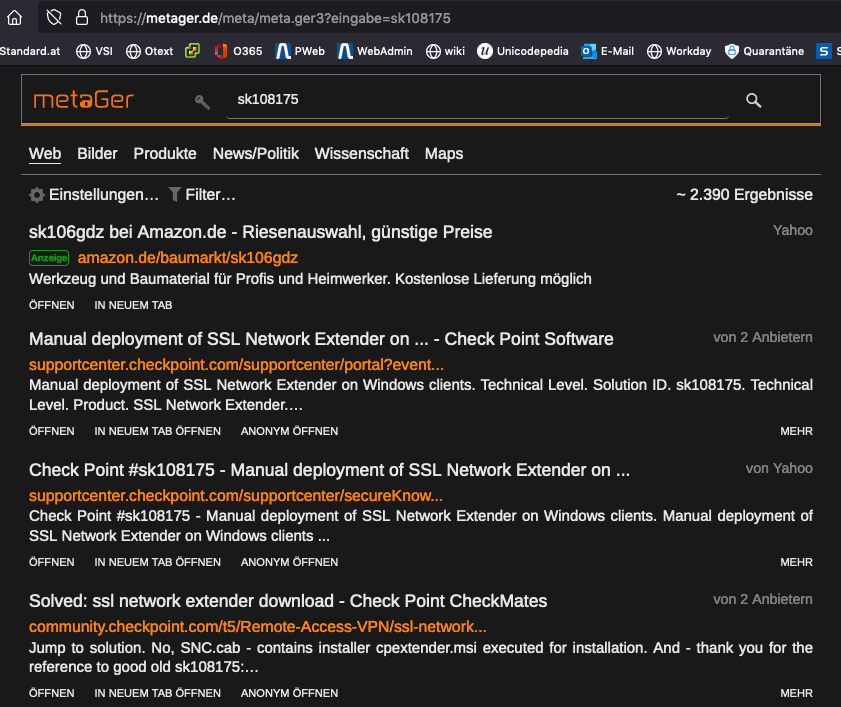Click the search field containing sk108175
841x707 pixels.
[x=477, y=100]
